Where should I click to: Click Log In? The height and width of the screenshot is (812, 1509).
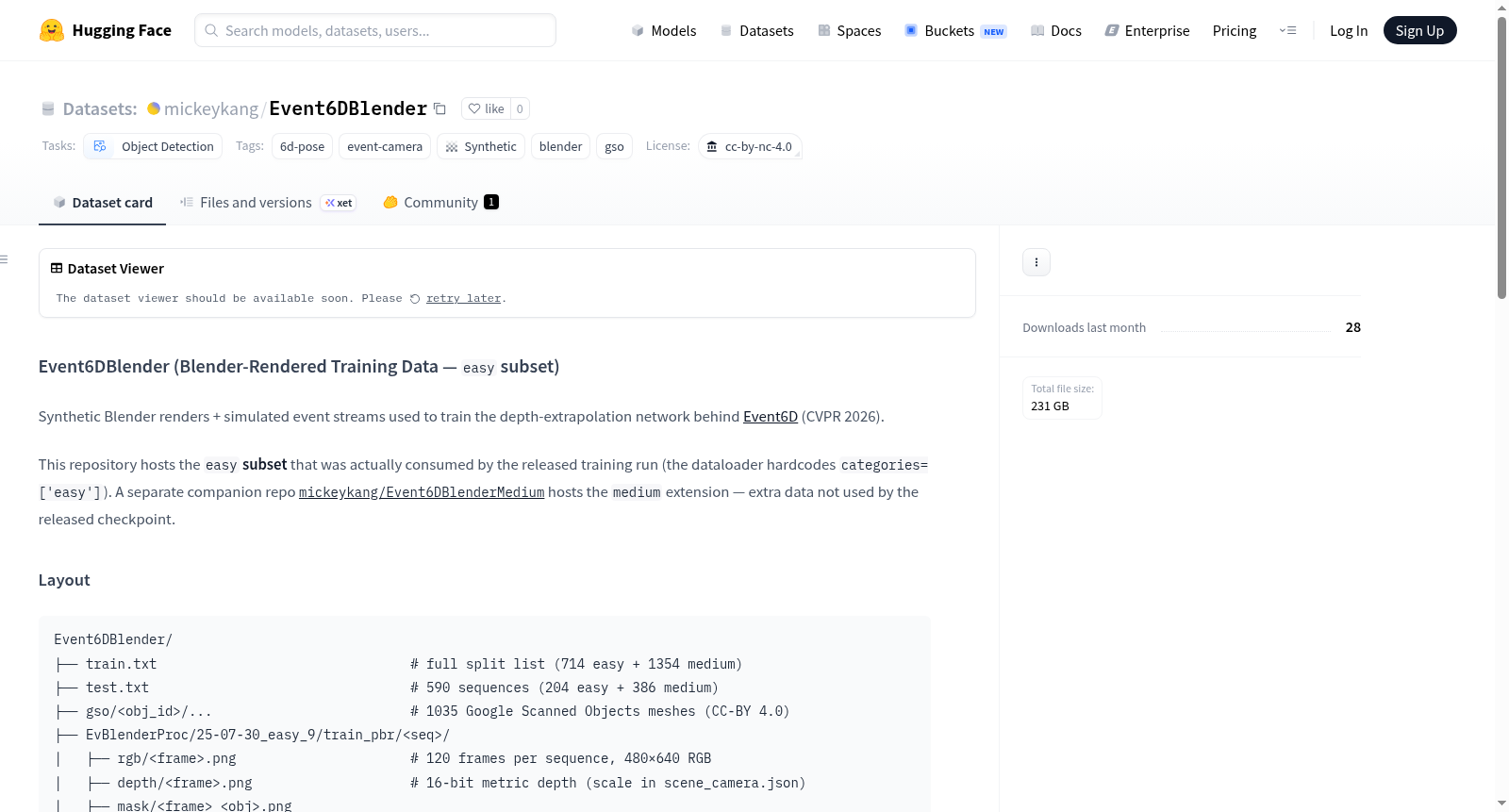[1349, 30]
